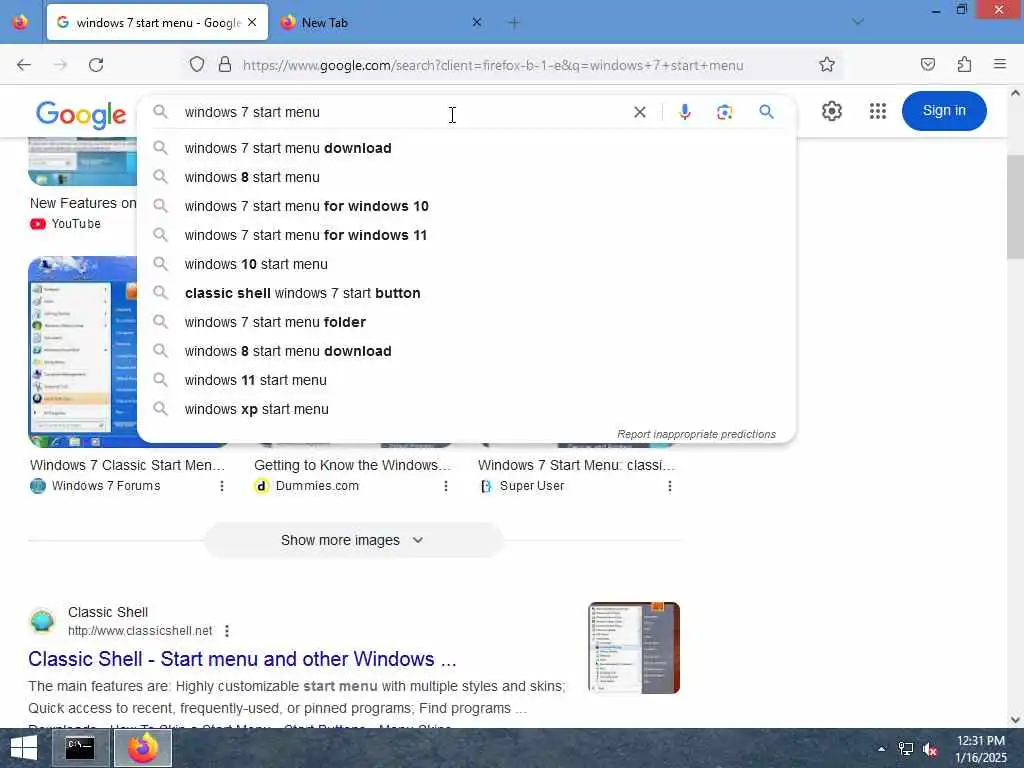Pick suggestion start menu for windows 10
Viewport: 1024px width, 768px height.
click(x=467, y=206)
